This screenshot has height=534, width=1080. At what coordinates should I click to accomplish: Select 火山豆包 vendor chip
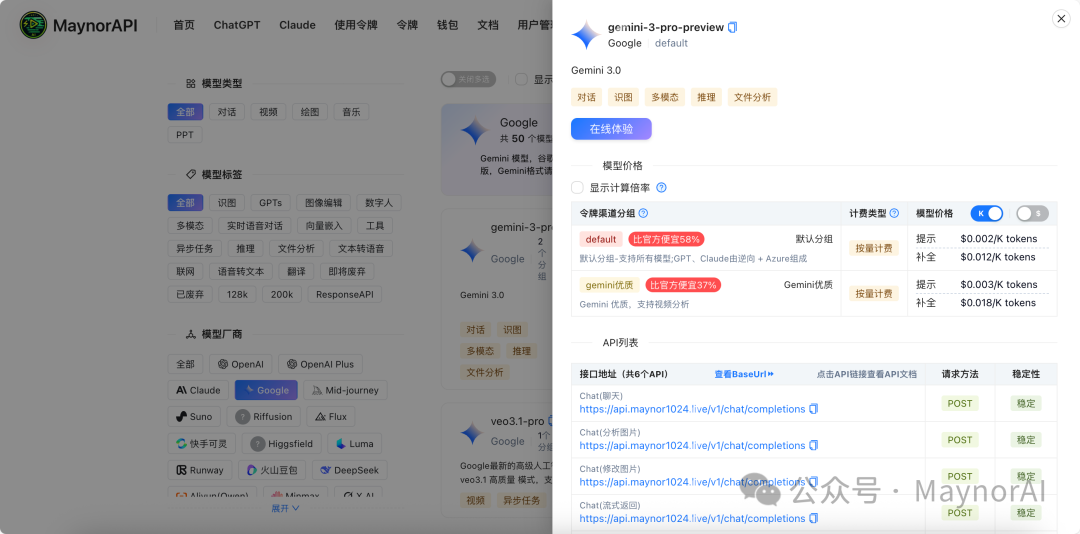(272, 470)
